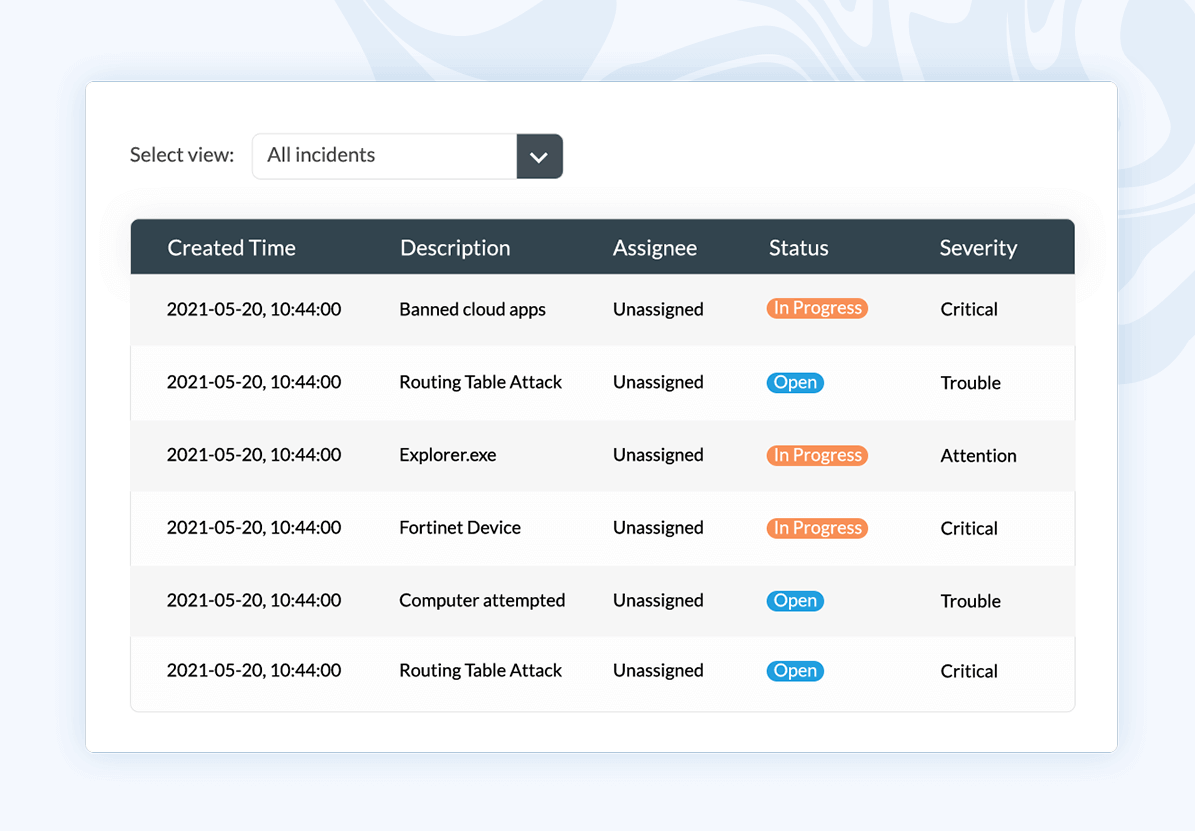Click In Progress badge for Fortinet Device
The height and width of the screenshot is (831, 1195).
coord(817,528)
